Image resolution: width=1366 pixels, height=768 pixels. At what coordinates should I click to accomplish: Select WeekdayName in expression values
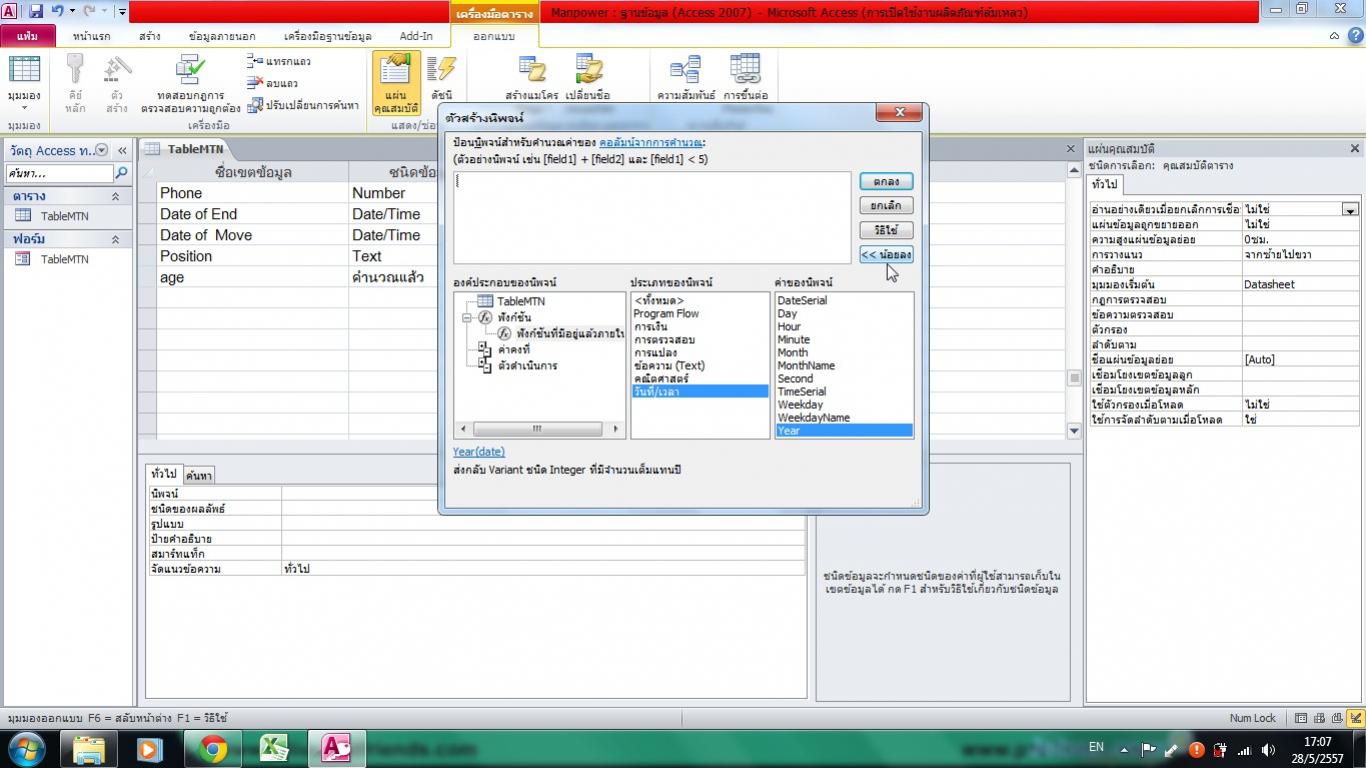click(x=814, y=418)
